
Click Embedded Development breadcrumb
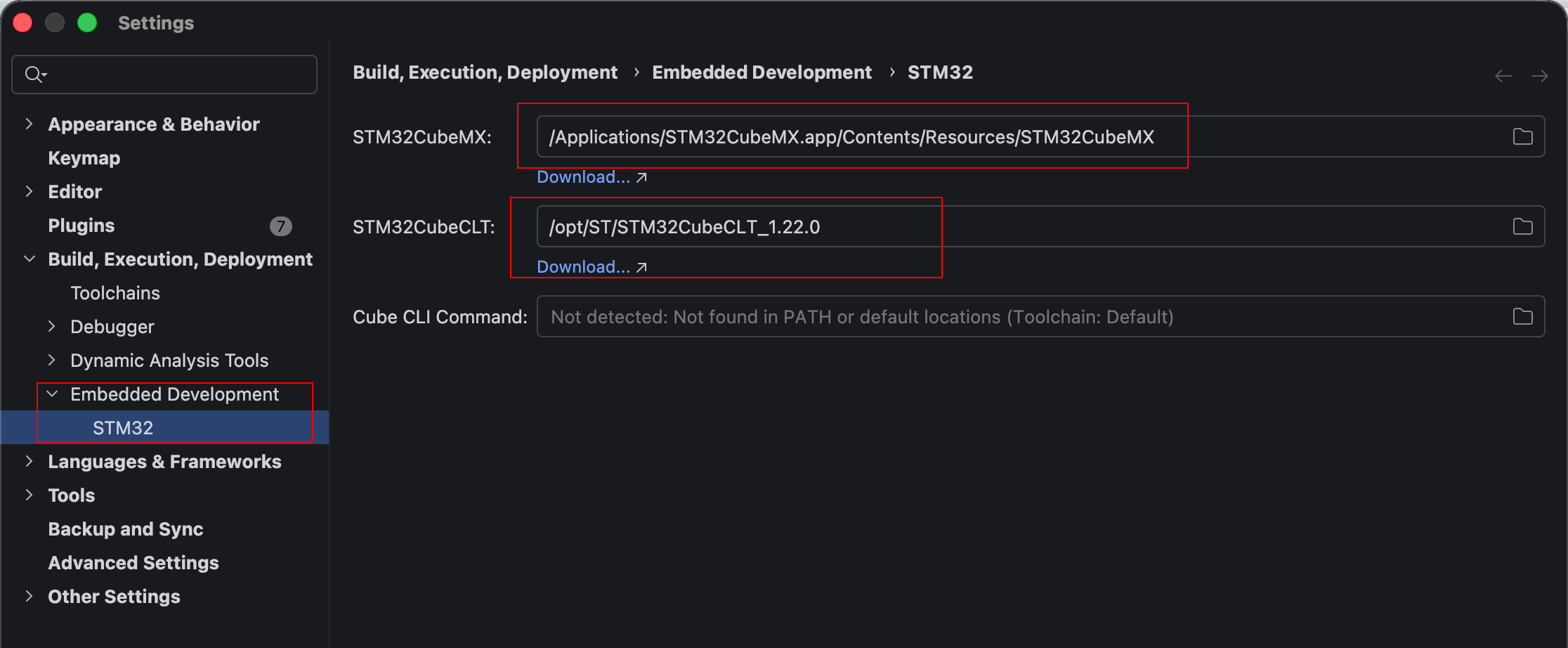coord(762,72)
